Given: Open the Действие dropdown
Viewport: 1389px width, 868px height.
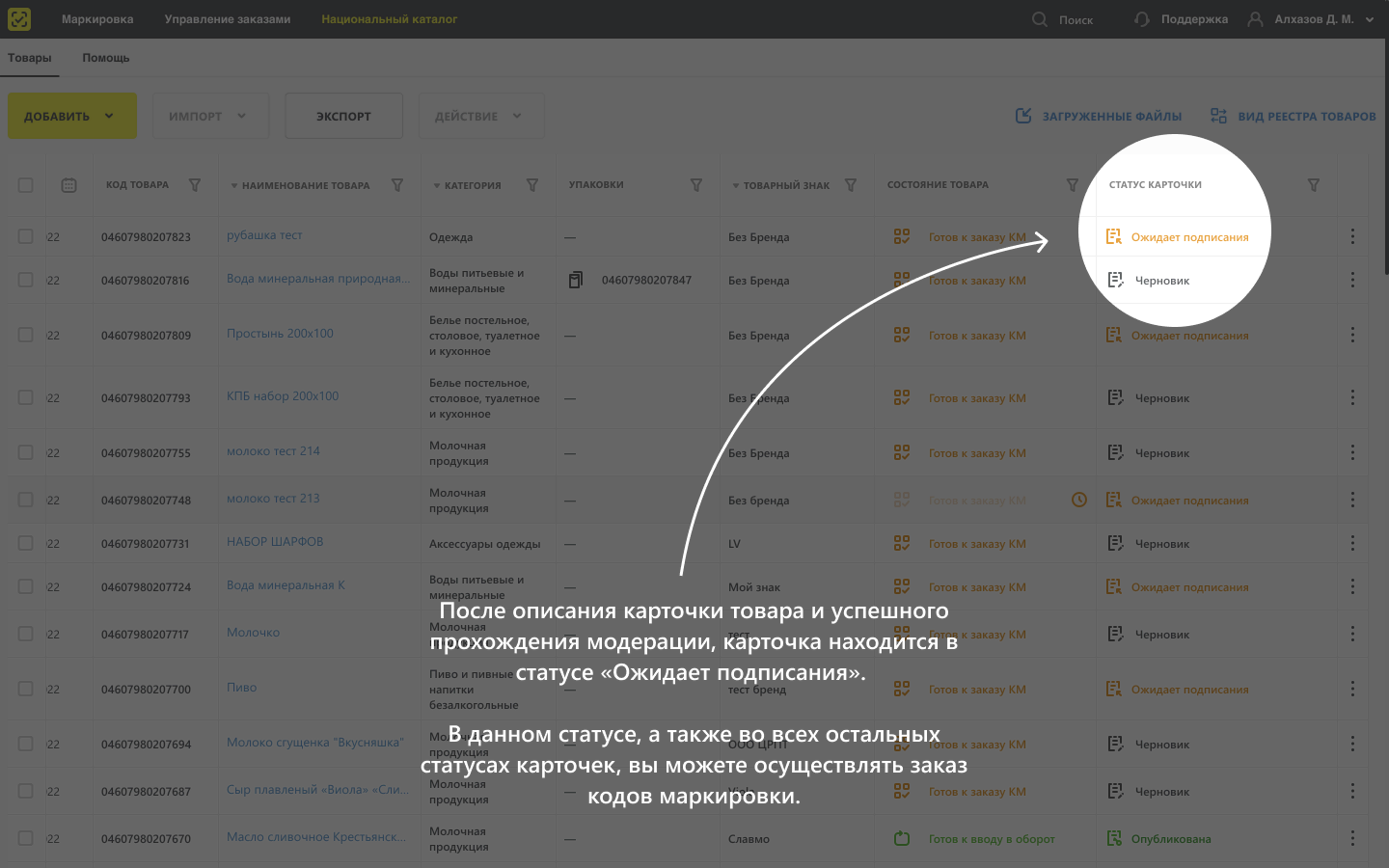Looking at the screenshot, I should point(481,116).
